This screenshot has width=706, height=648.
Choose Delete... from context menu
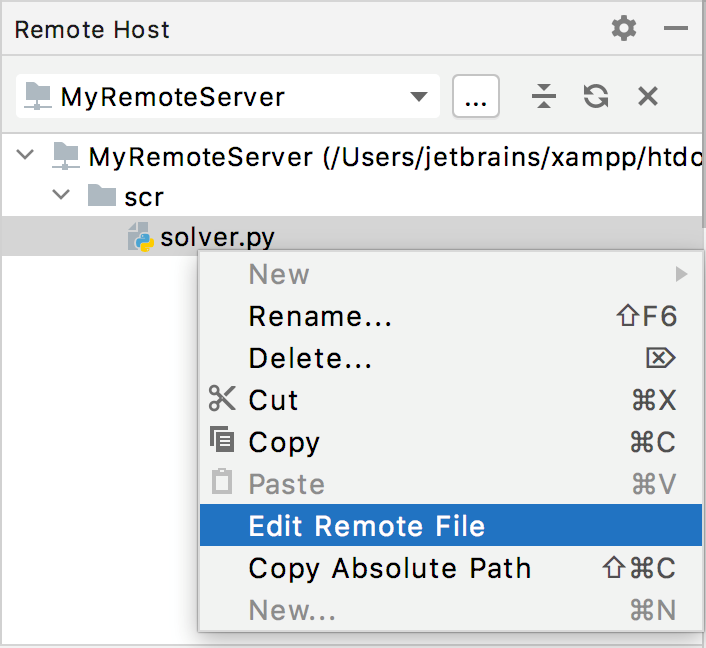point(310,358)
